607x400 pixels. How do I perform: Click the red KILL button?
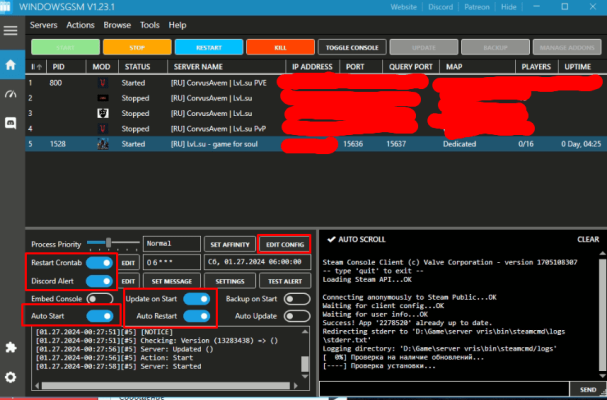(x=280, y=47)
